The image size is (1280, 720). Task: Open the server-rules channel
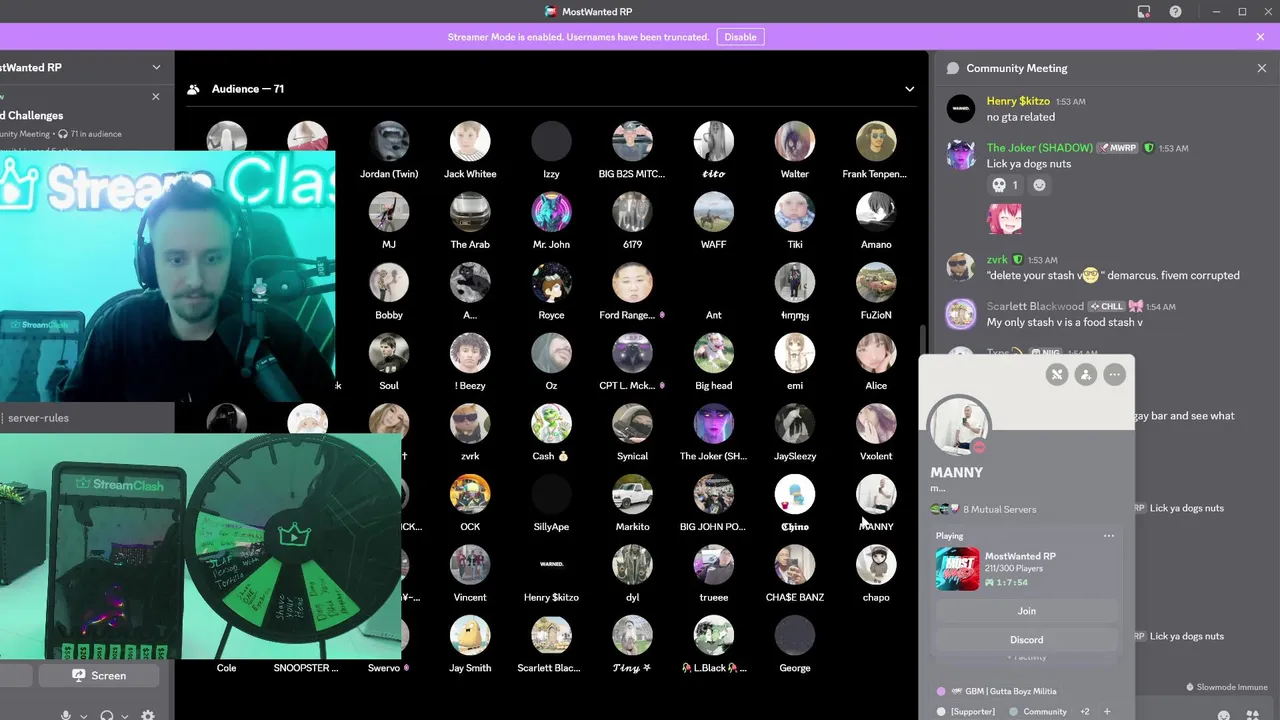click(x=38, y=418)
